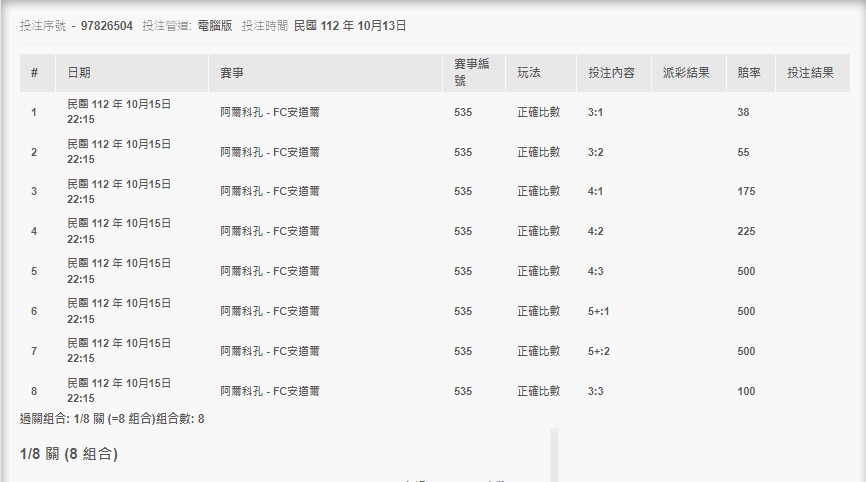The width and height of the screenshot is (866, 482).
Task: Click the 1/8 關 (8 組合) heading
Action: point(69,454)
